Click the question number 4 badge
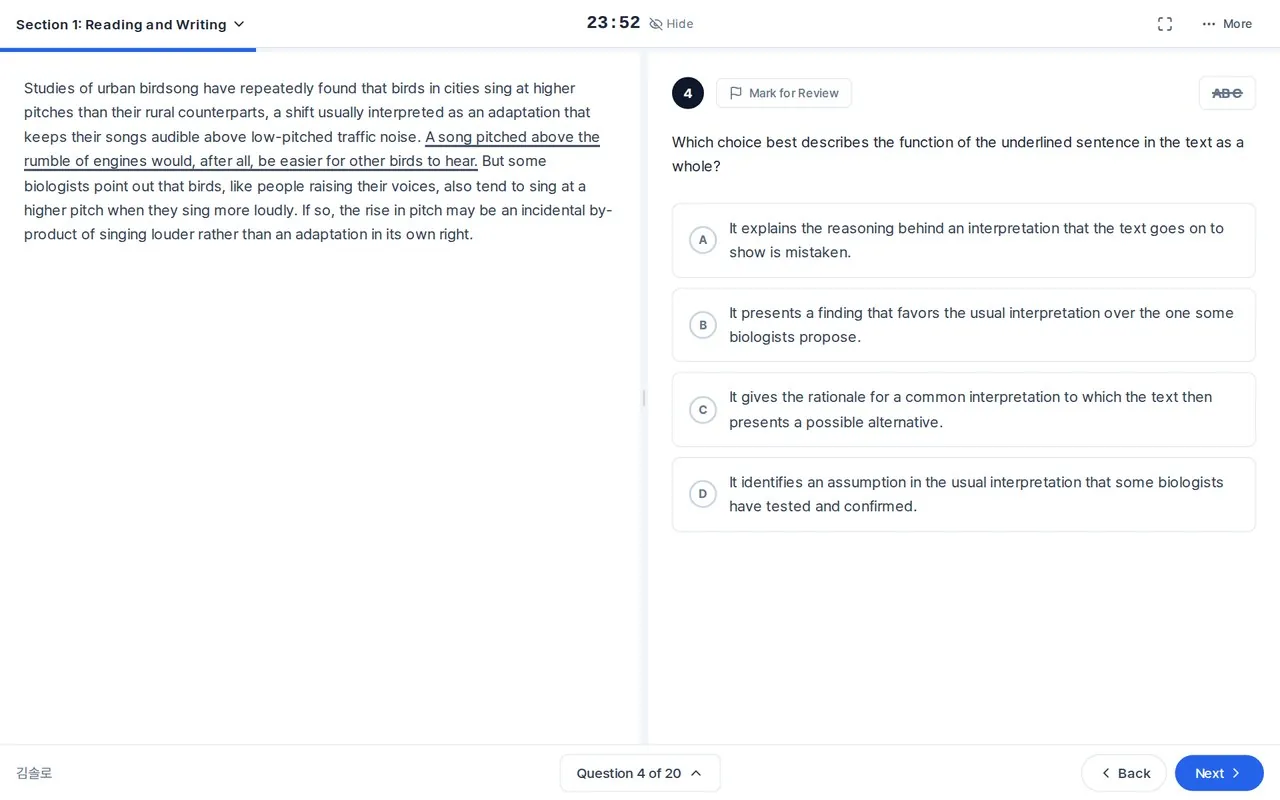The width and height of the screenshot is (1280, 800). tap(688, 93)
